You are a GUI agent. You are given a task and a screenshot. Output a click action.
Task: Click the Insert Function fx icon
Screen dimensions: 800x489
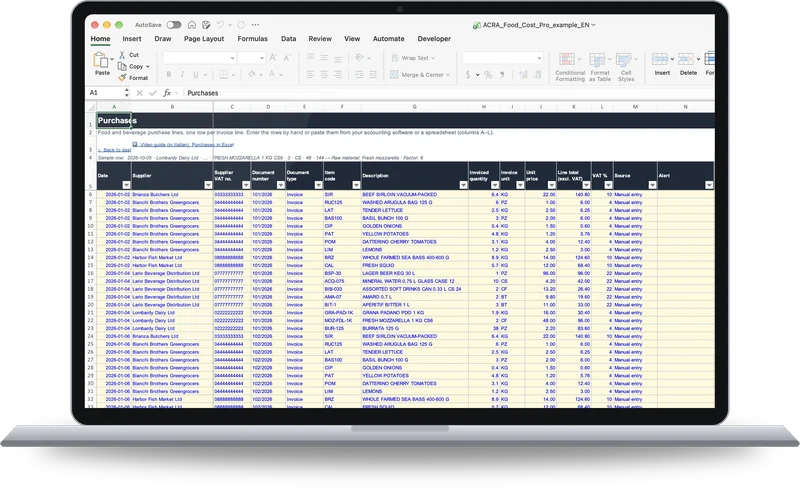(166, 93)
